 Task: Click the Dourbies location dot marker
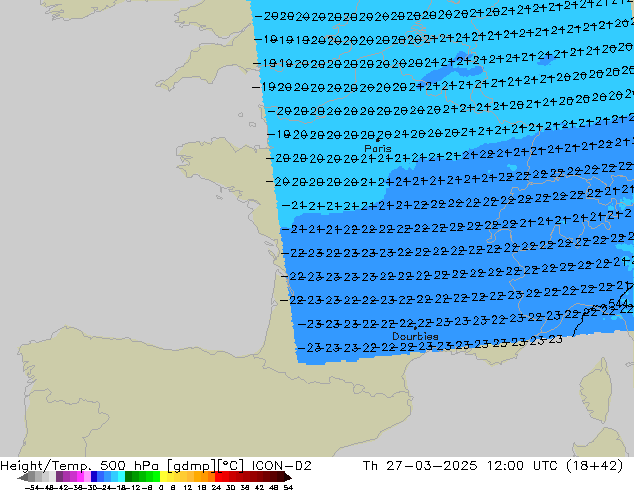415,328
